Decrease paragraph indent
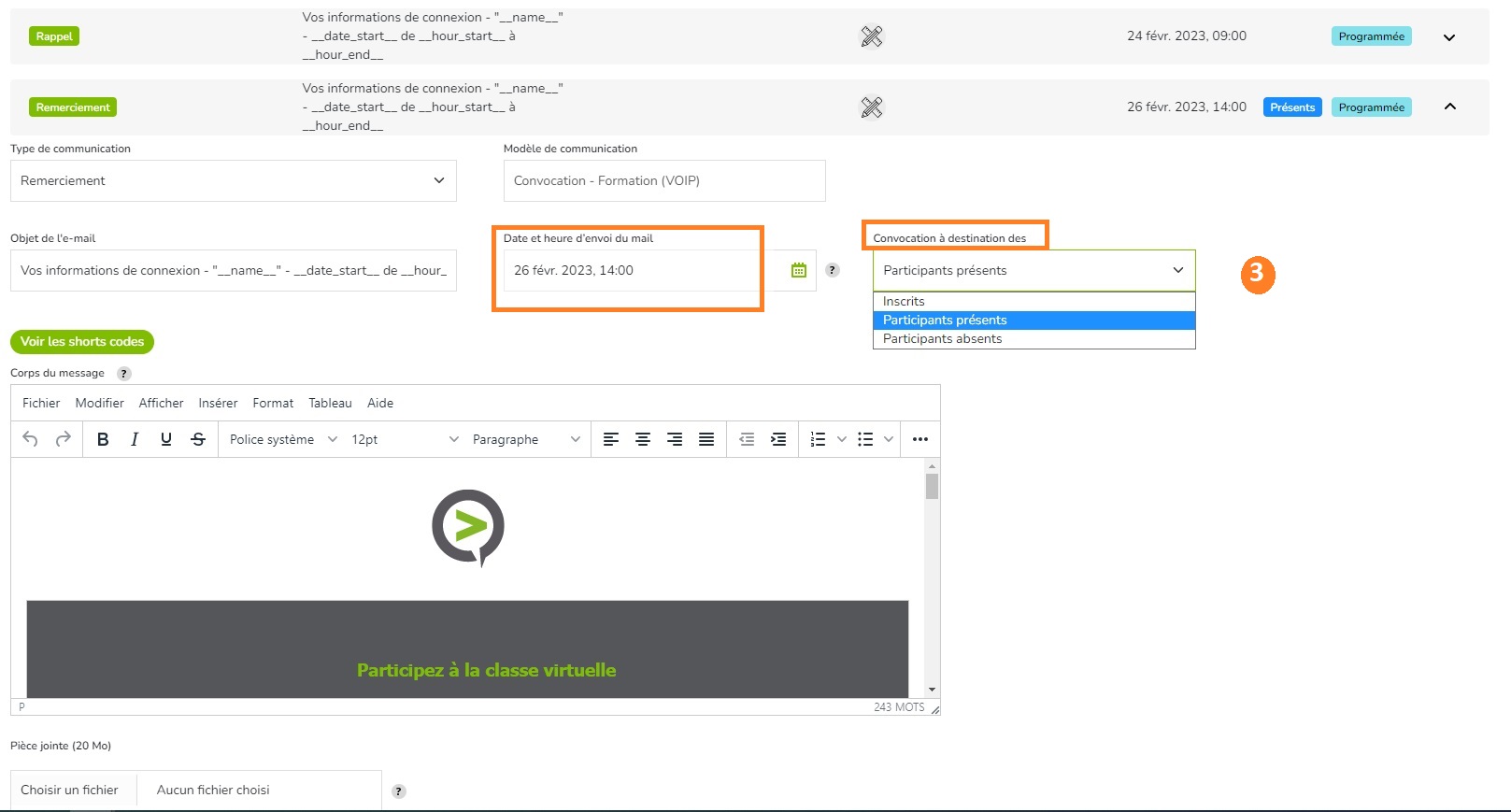 click(x=747, y=439)
